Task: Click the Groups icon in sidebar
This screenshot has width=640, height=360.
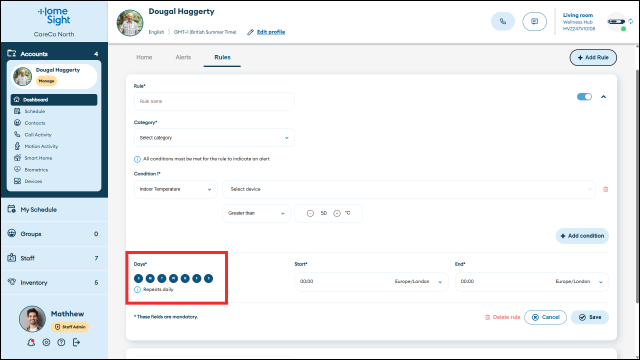Action: tap(11, 233)
